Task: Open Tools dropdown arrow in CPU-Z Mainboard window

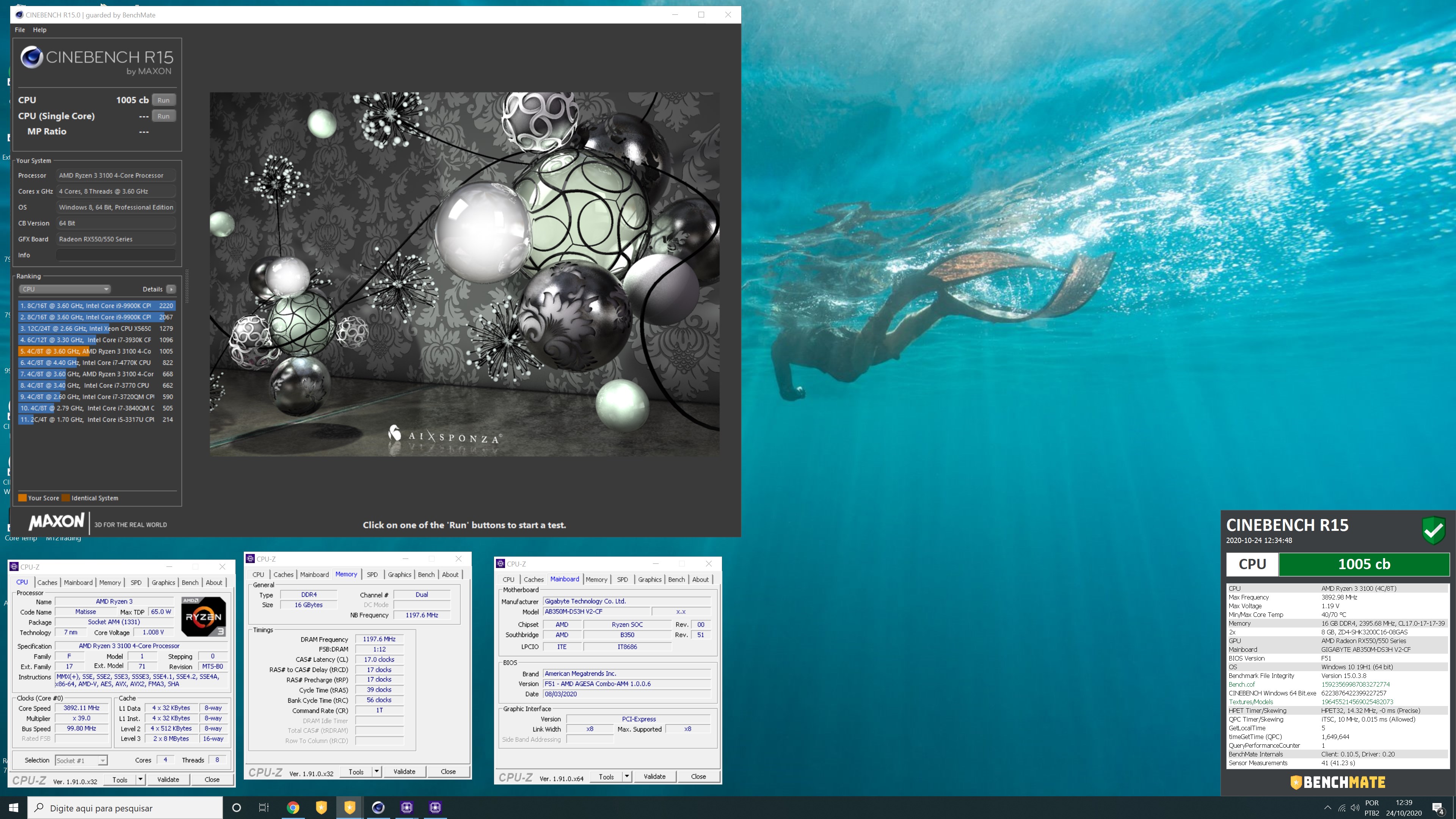Action: [627, 777]
